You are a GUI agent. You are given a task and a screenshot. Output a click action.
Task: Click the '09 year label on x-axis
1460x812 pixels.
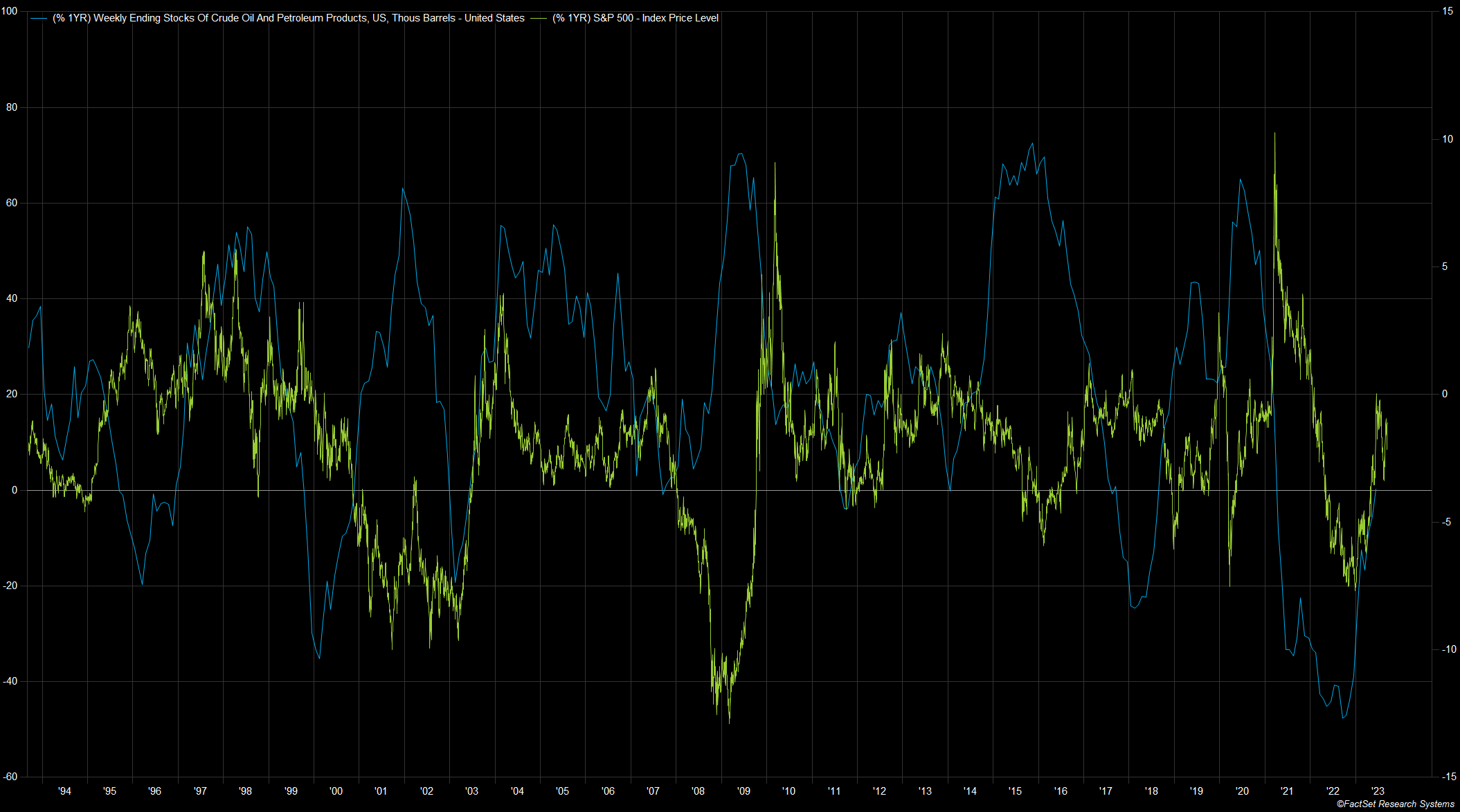pos(743,791)
